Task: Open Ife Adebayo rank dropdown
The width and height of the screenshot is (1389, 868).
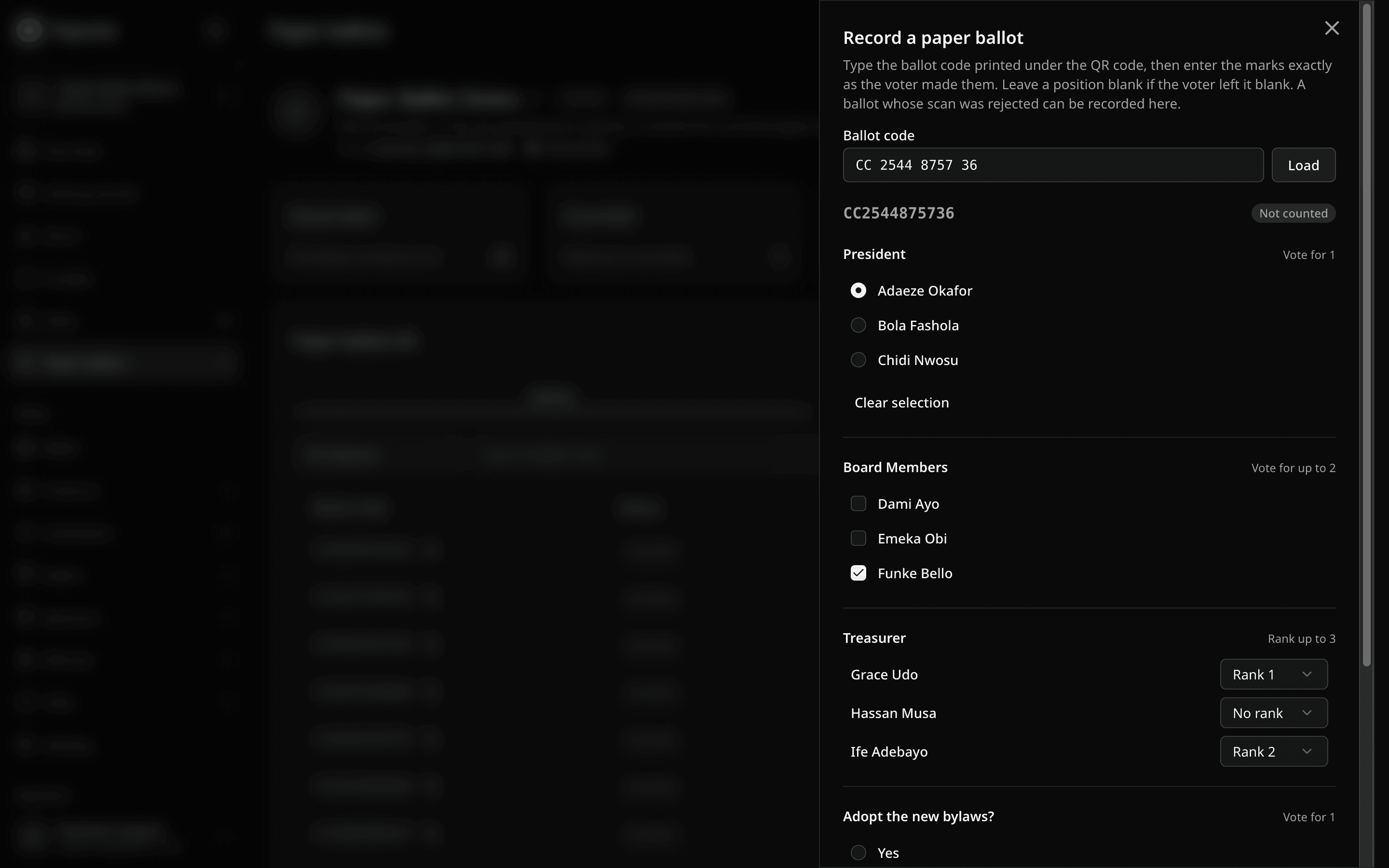Action: coord(1274,751)
